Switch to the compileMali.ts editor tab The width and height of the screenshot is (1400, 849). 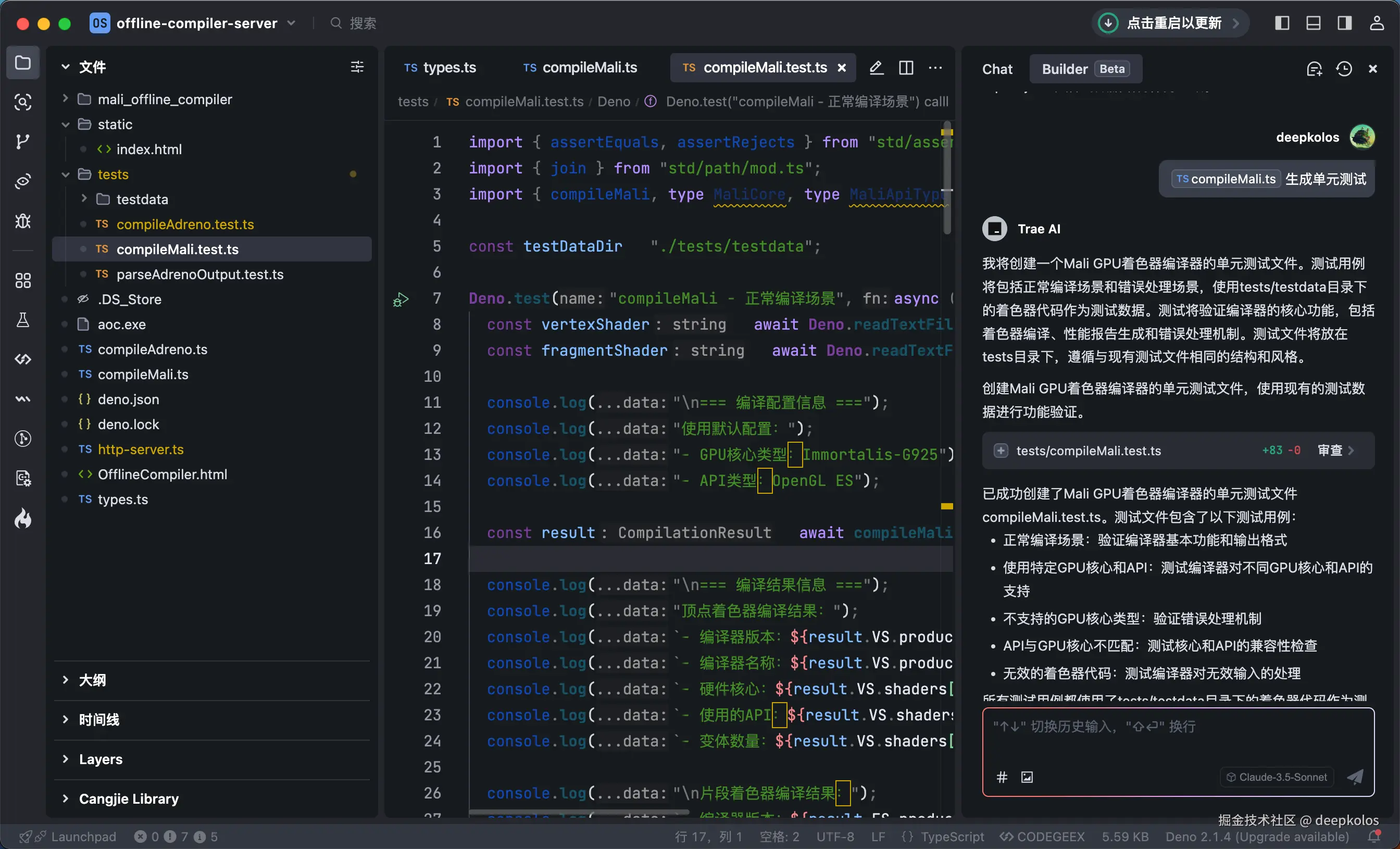(x=581, y=68)
